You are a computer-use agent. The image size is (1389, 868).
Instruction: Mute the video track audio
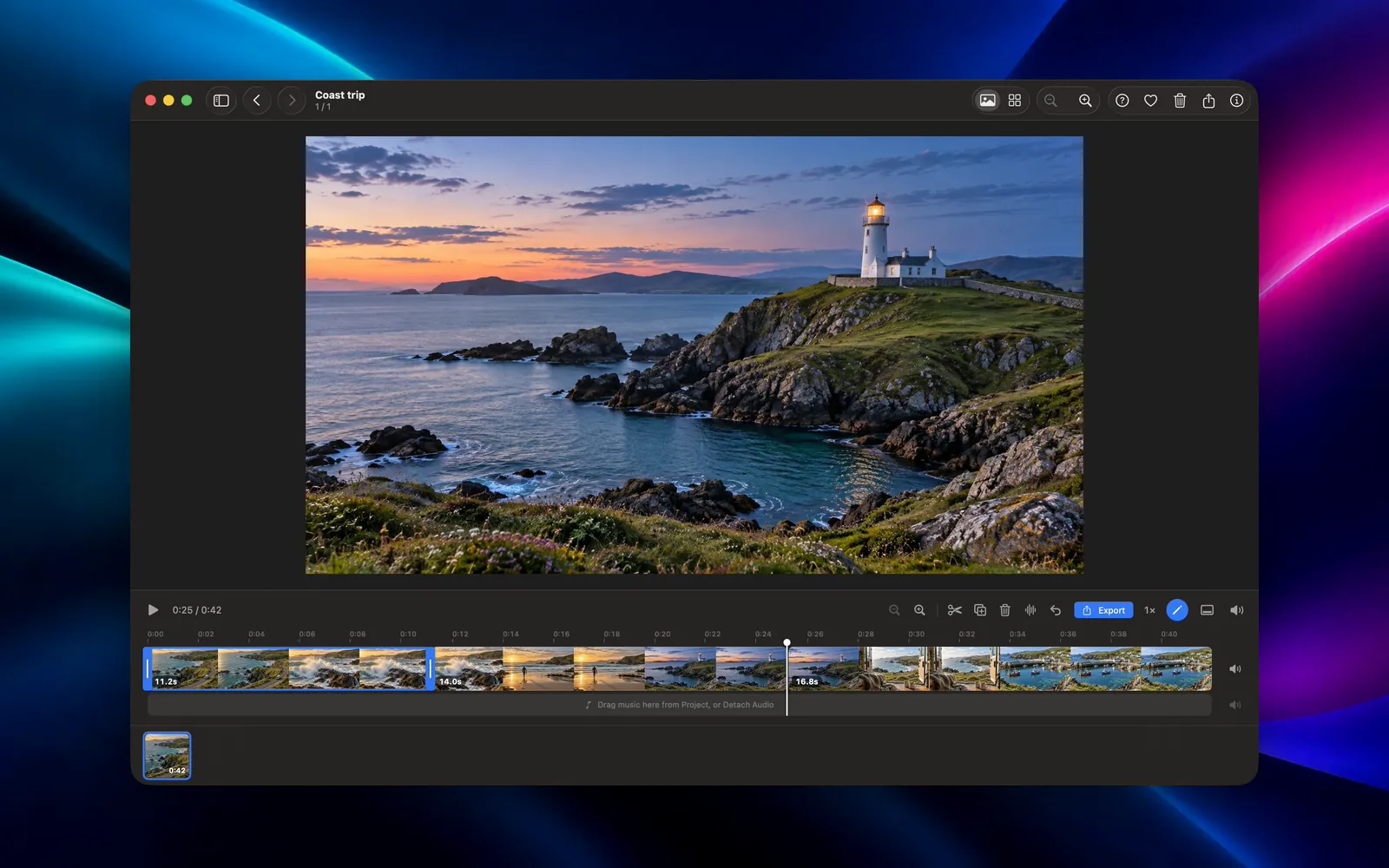coord(1234,669)
